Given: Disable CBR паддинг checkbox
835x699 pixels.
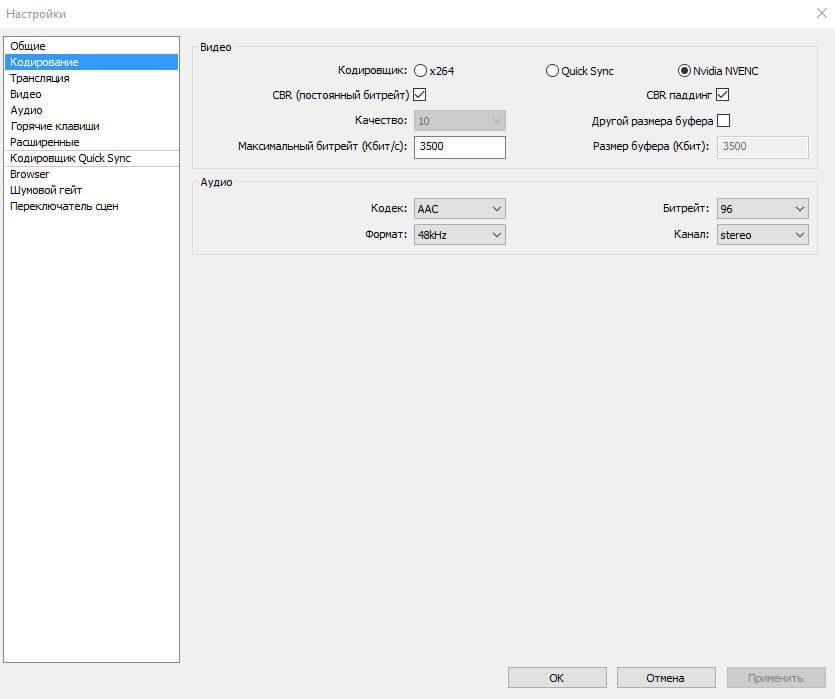Looking at the screenshot, I should pyautogui.click(x=723, y=95).
